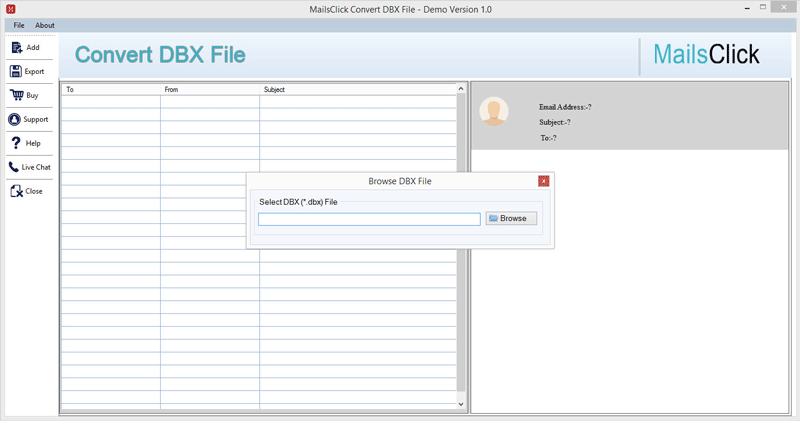The width and height of the screenshot is (800, 421).
Task: Click the Export floppy disk icon
Action: 16,71
